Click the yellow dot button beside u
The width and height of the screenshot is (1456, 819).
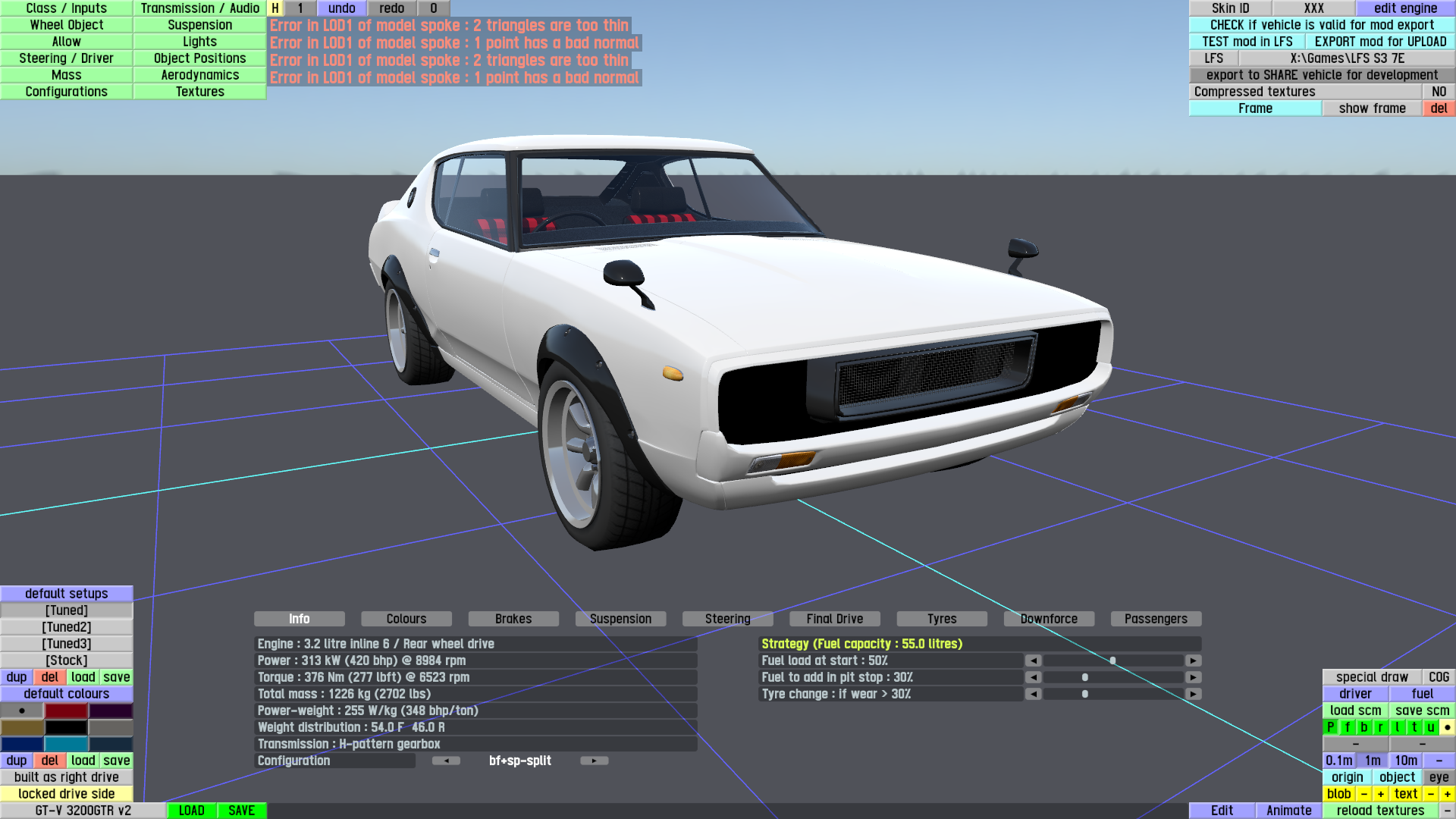(1447, 727)
